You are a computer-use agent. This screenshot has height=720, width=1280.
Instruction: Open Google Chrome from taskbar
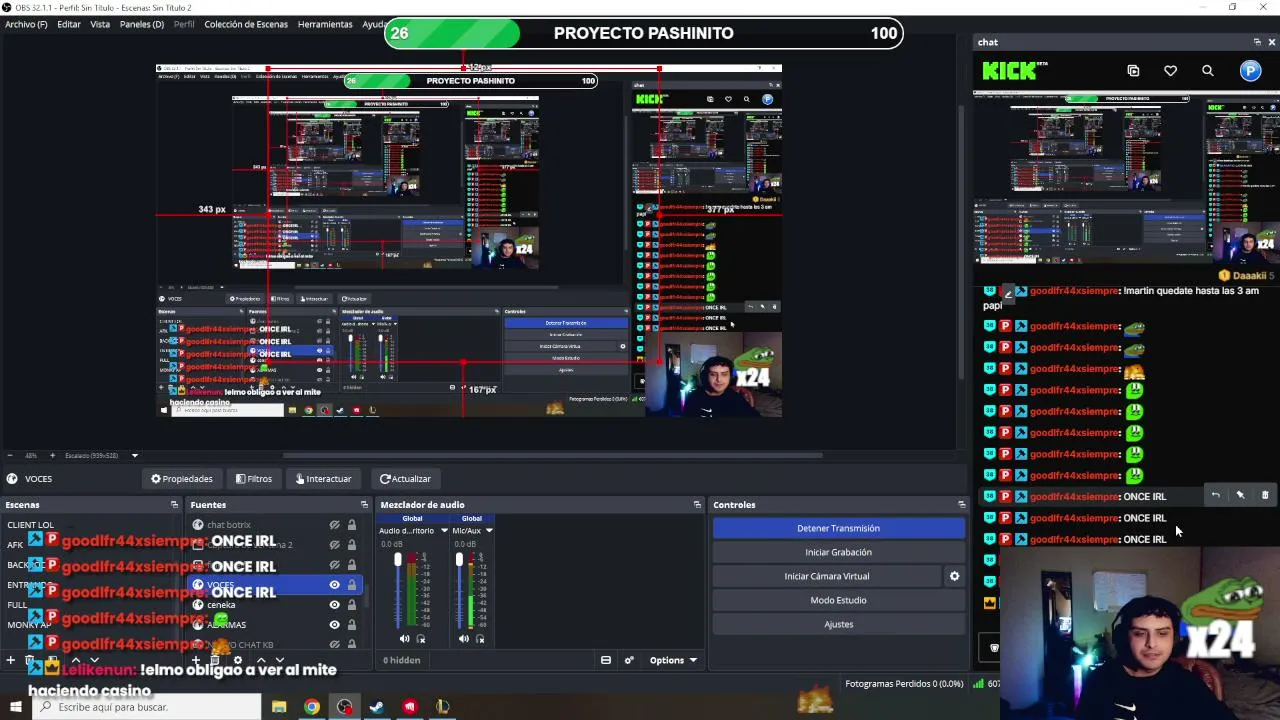pos(312,707)
